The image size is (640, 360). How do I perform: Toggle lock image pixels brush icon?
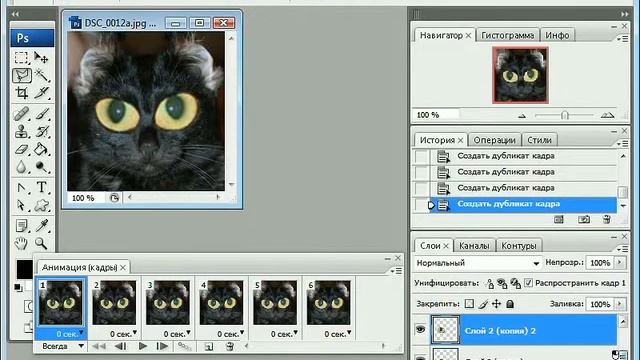pos(483,304)
